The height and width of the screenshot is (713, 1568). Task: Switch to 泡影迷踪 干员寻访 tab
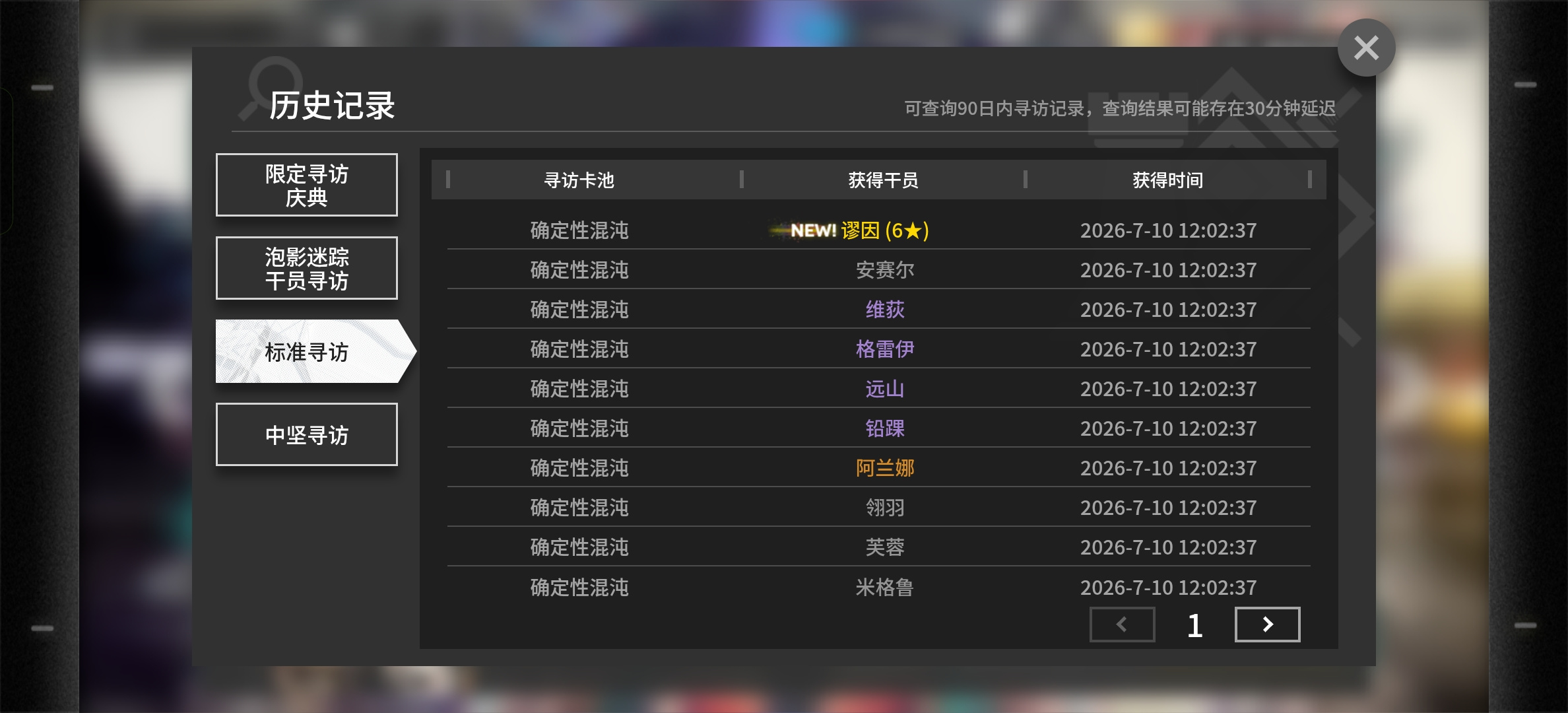307,268
